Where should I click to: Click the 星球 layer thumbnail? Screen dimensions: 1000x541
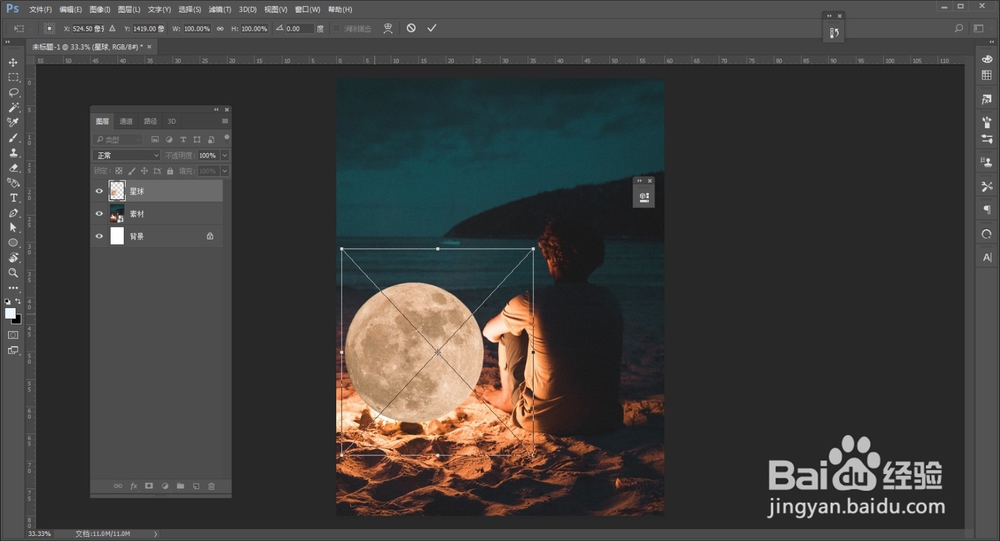(x=117, y=191)
